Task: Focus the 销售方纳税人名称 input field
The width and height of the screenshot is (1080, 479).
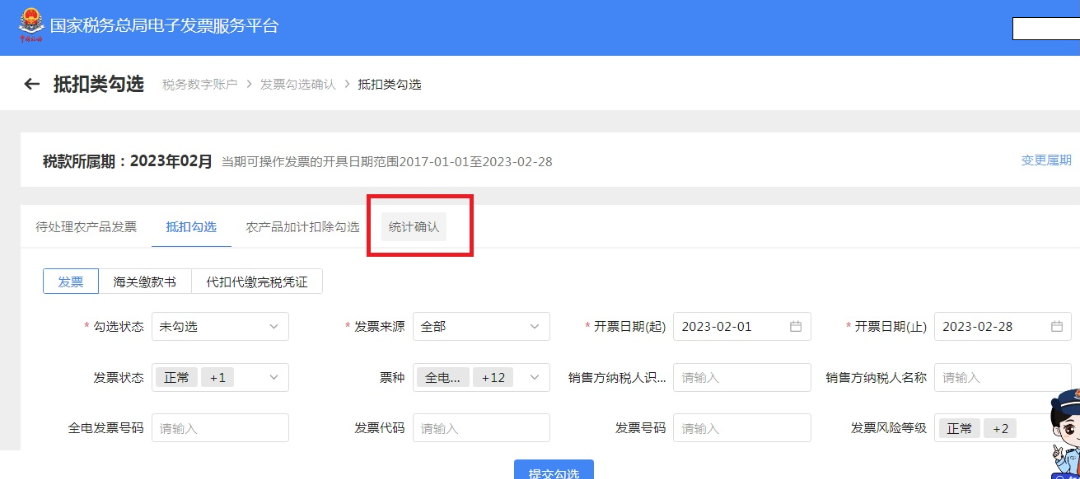Action: pyautogui.click(x=1003, y=377)
